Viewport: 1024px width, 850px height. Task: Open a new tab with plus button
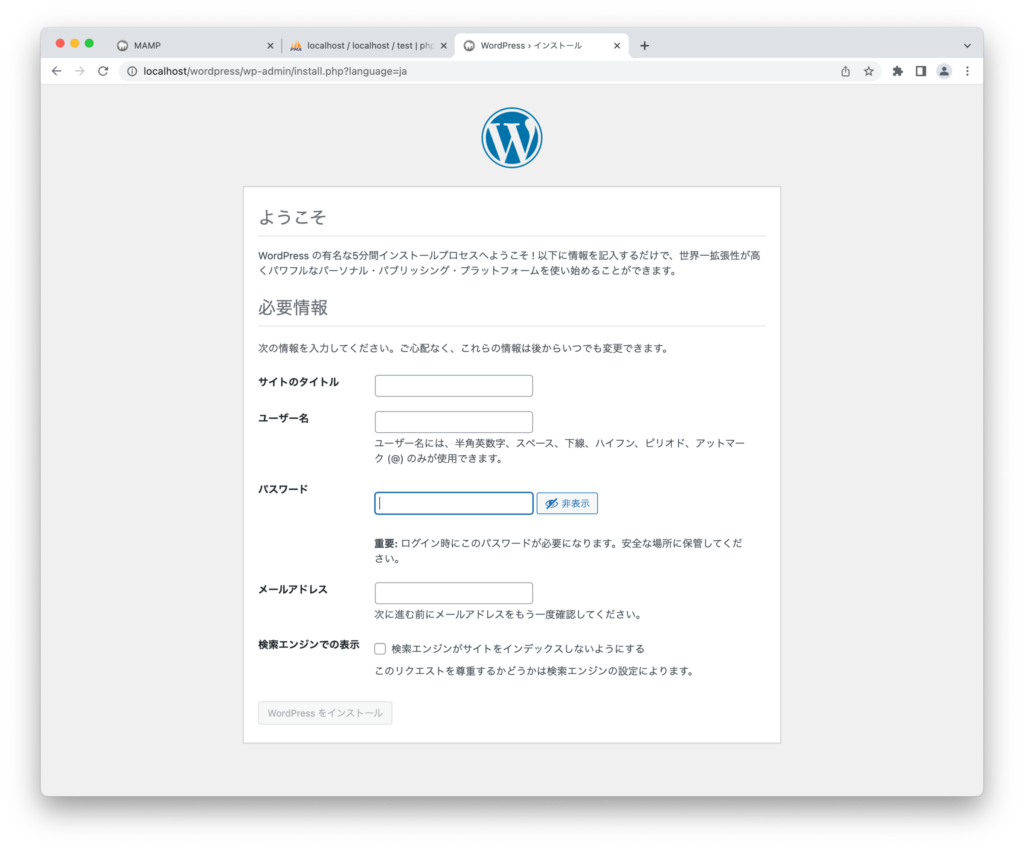point(644,45)
